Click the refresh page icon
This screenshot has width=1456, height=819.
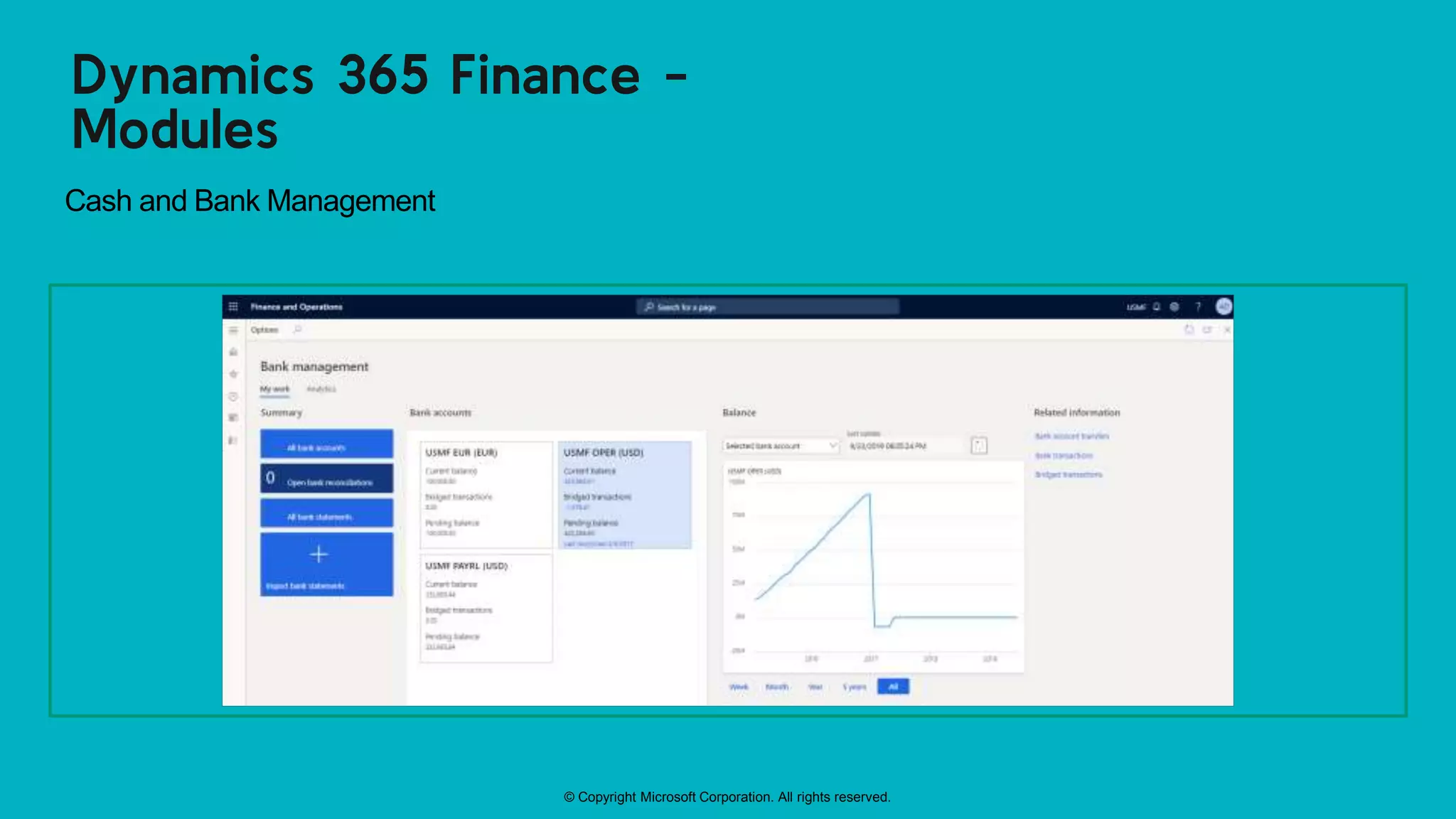click(x=1189, y=330)
